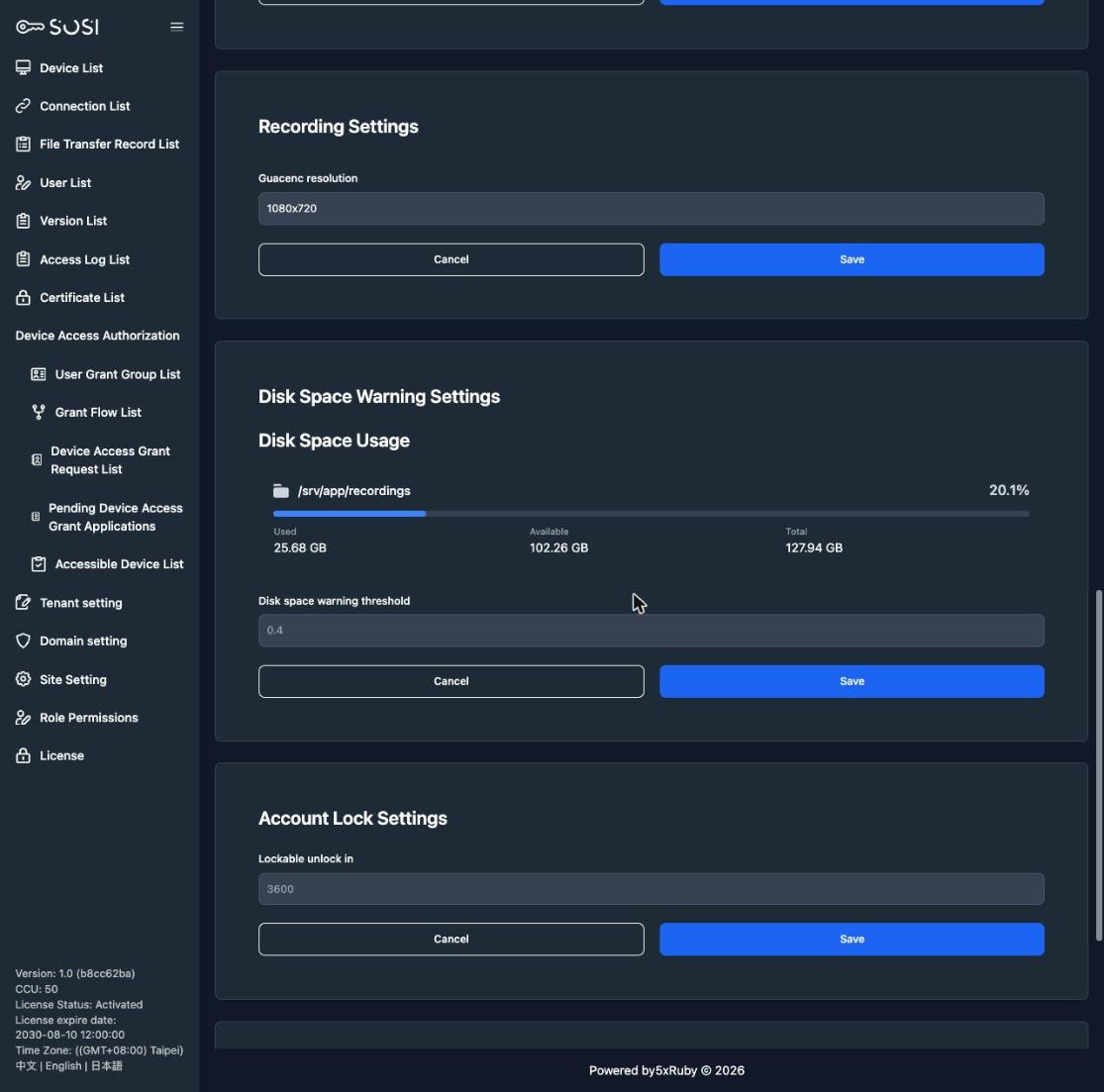Image resolution: width=1104 pixels, height=1092 pixels.
Task: Switch language to 中文
Action: [x=26, y=1066]
